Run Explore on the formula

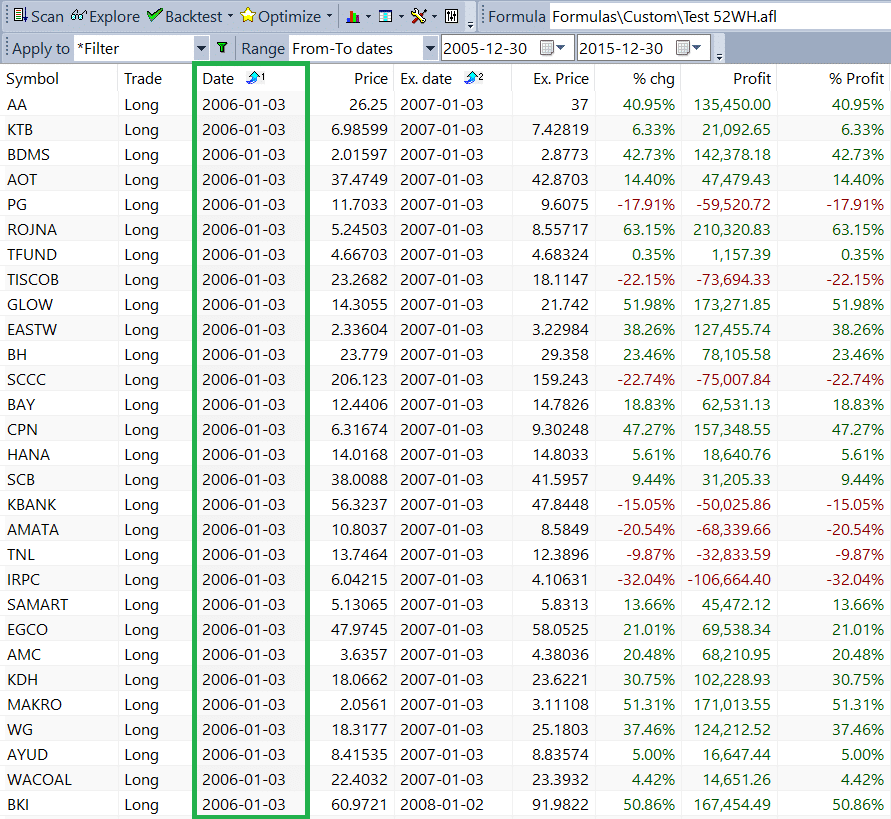(105, 16)
